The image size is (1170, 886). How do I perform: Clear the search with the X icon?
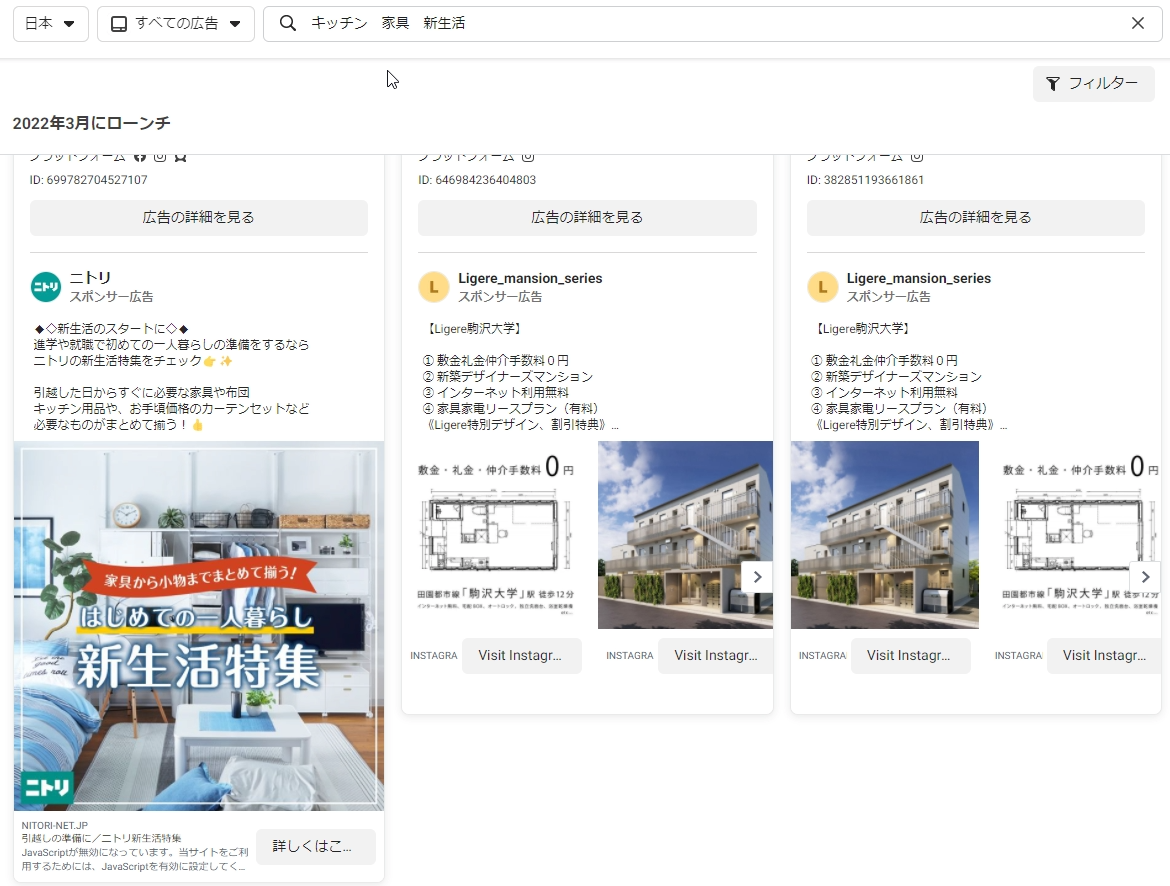pyautogui.click(x=1137, y=24)
